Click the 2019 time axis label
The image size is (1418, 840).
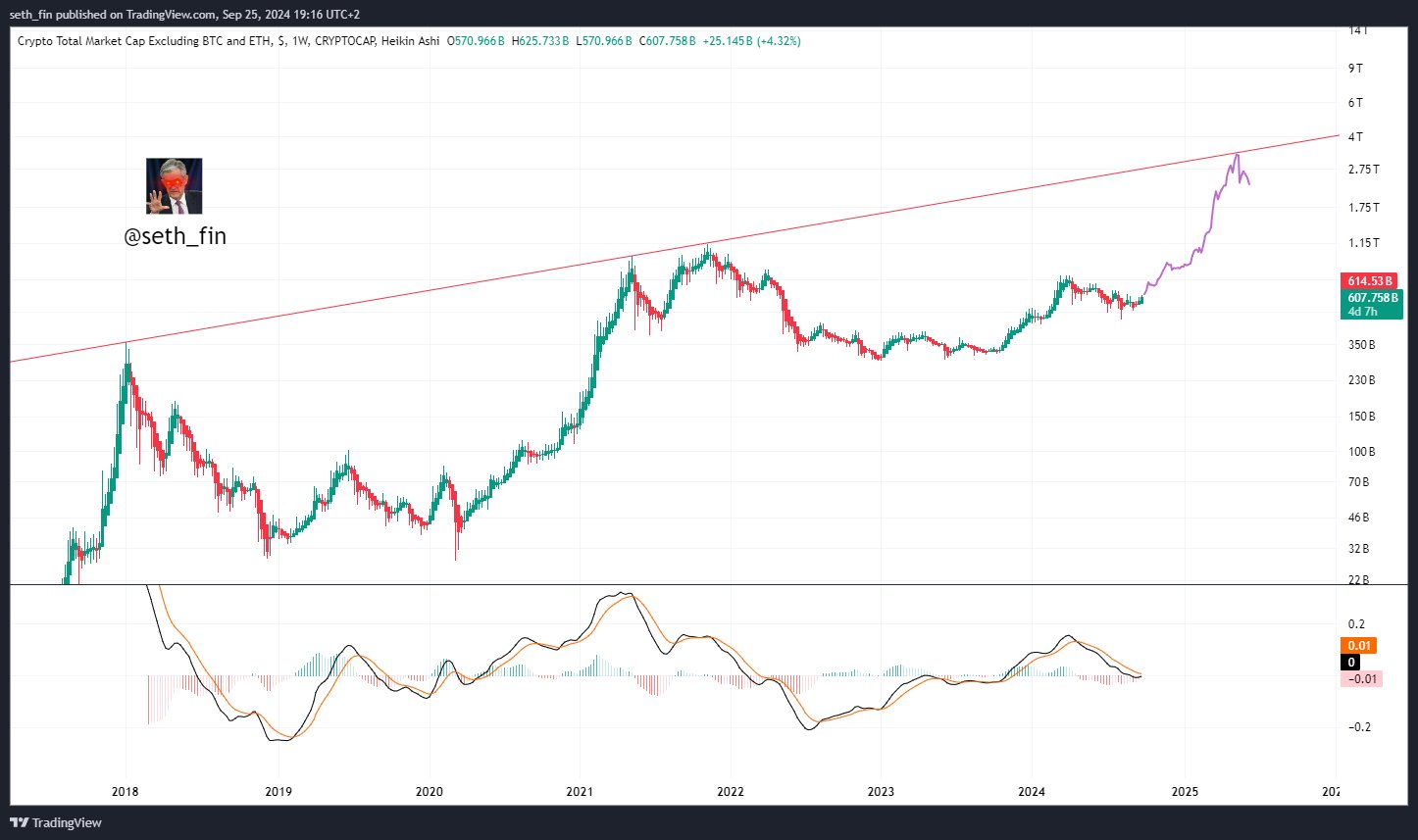(x=279, y=792)
